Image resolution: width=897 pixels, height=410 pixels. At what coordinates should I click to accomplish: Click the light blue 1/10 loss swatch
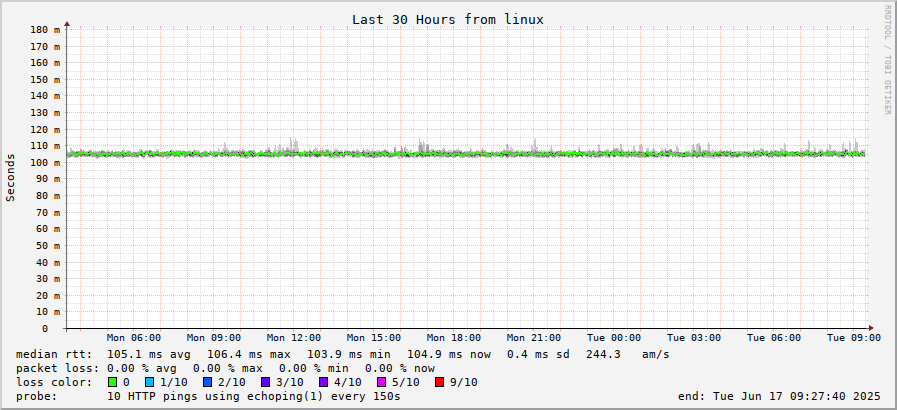pos(149,382)
